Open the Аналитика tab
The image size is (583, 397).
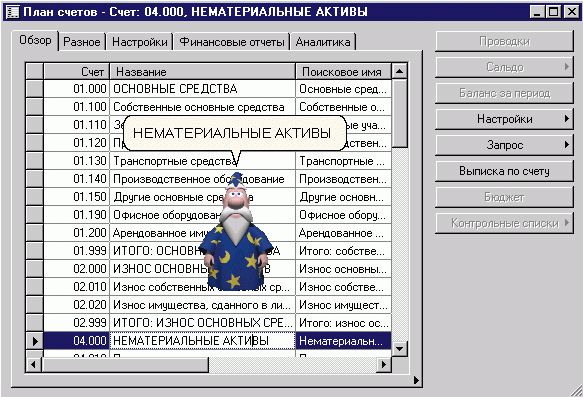click(323, 42)
